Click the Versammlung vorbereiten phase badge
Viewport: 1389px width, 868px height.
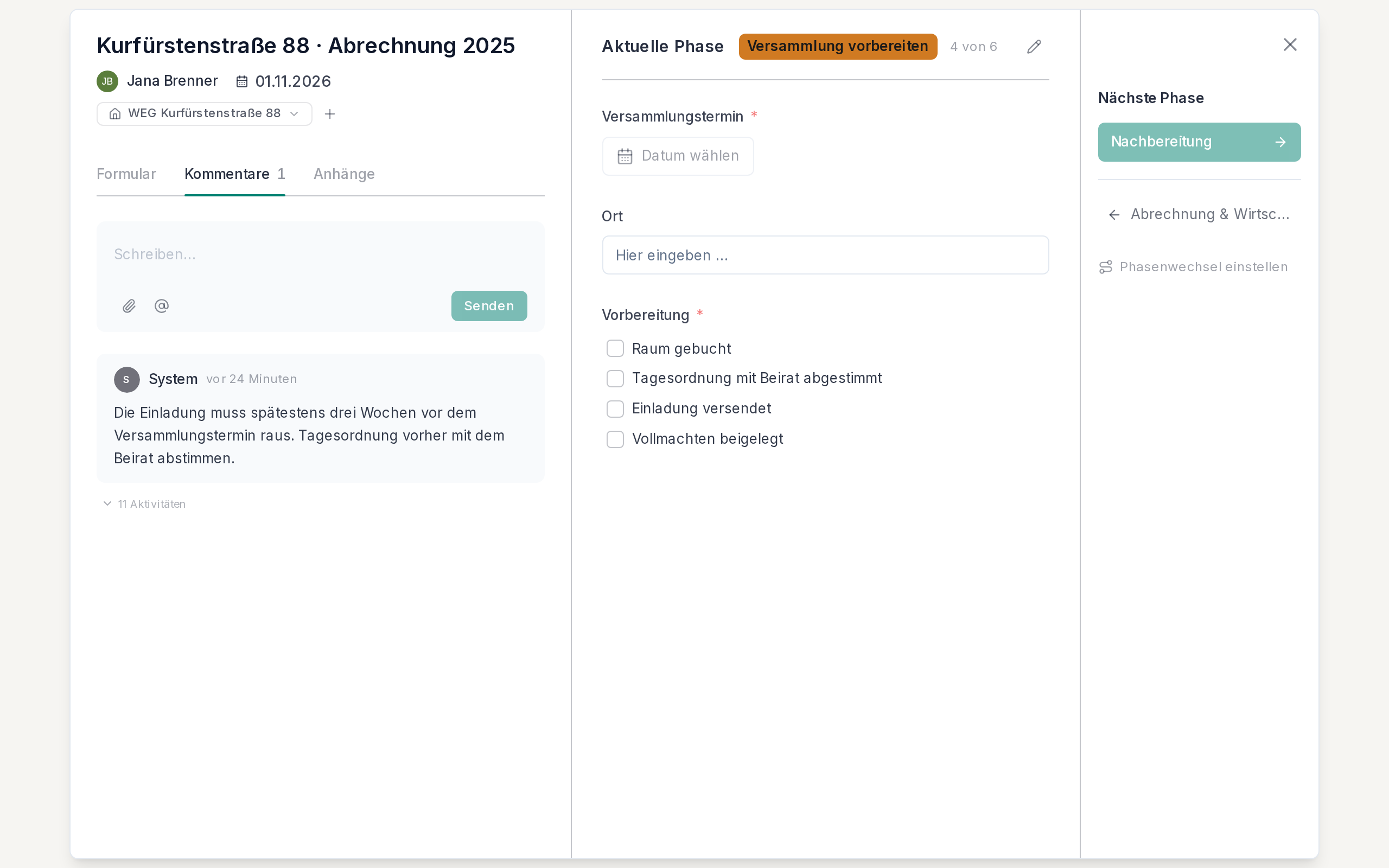837,47
